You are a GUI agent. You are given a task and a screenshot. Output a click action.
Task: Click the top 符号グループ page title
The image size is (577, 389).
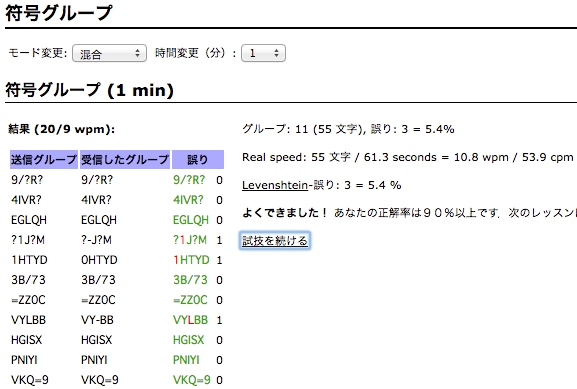(59, 13)
